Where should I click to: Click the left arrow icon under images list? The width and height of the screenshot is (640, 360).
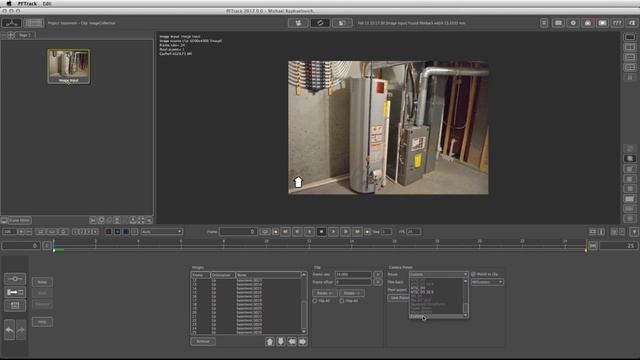click(x=292, y=342)
